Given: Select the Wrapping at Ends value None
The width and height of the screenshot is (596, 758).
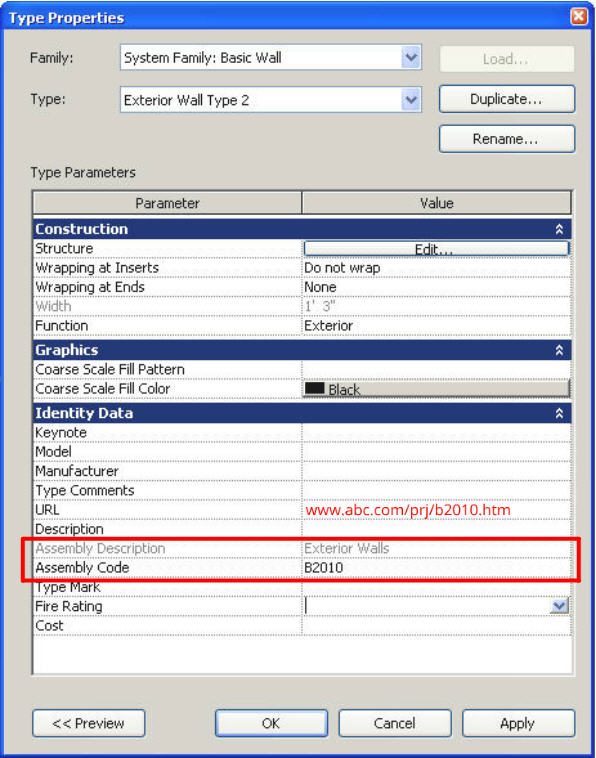Looking at the screenshot, I should 436,287.
